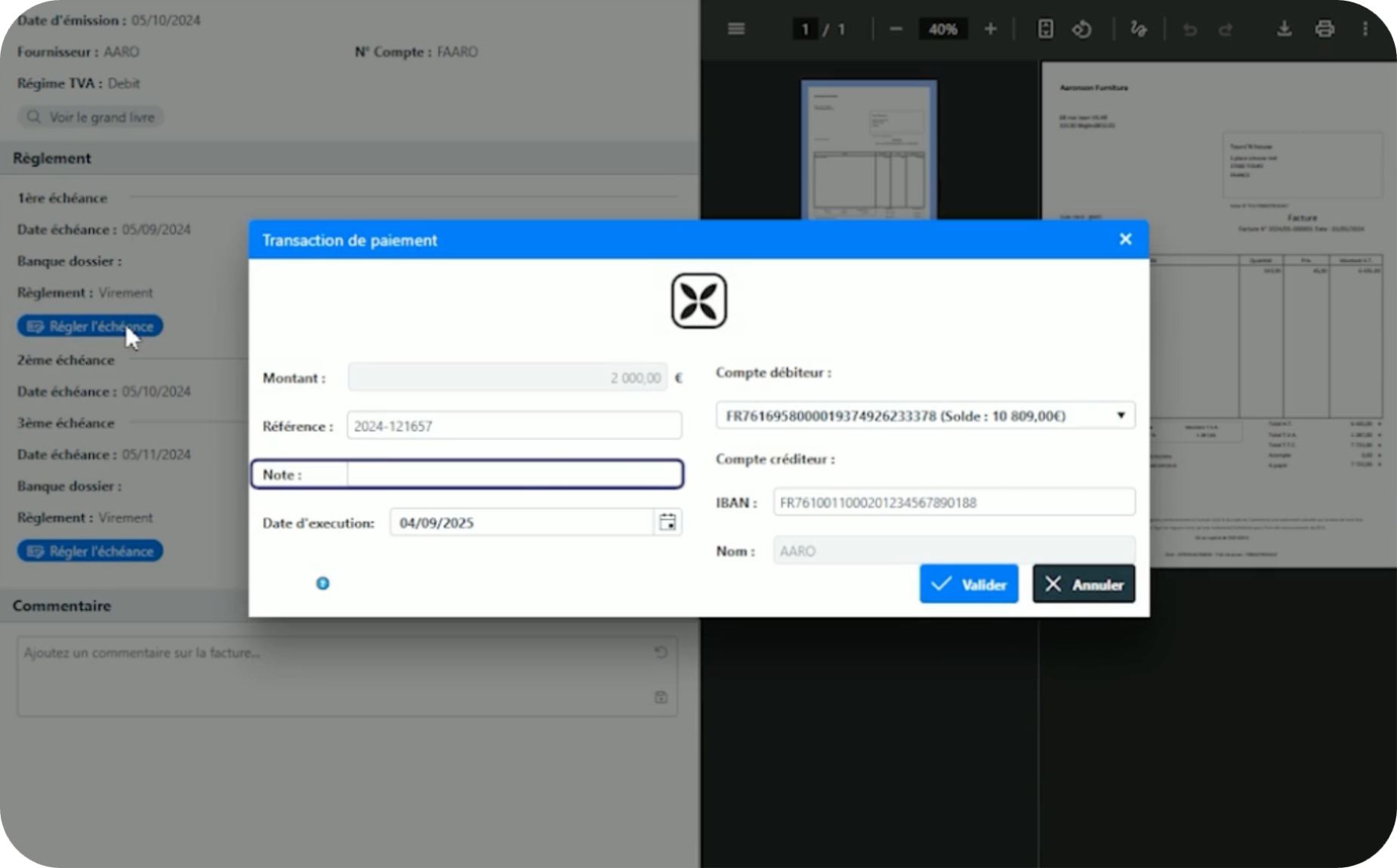Click the blue info icon in dialog
Viewport: 1397px width, 868px height.
pyautogui.click(x=322, y=583)
